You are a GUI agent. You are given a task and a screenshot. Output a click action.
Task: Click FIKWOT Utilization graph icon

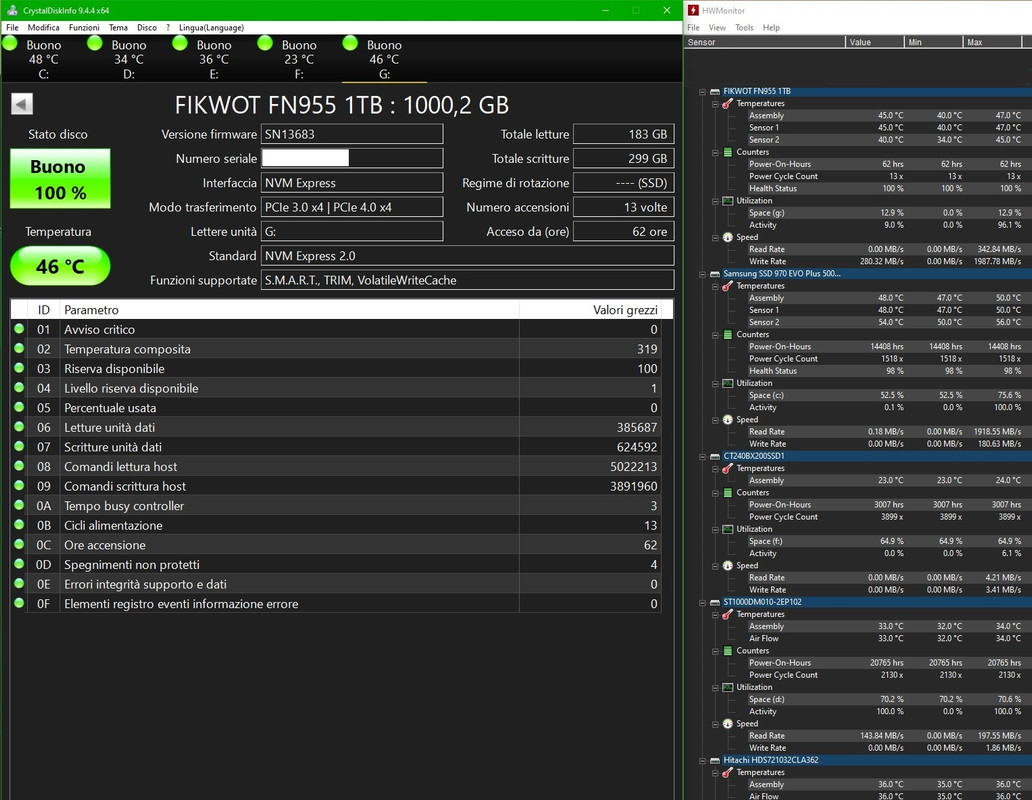click(727, 201)
